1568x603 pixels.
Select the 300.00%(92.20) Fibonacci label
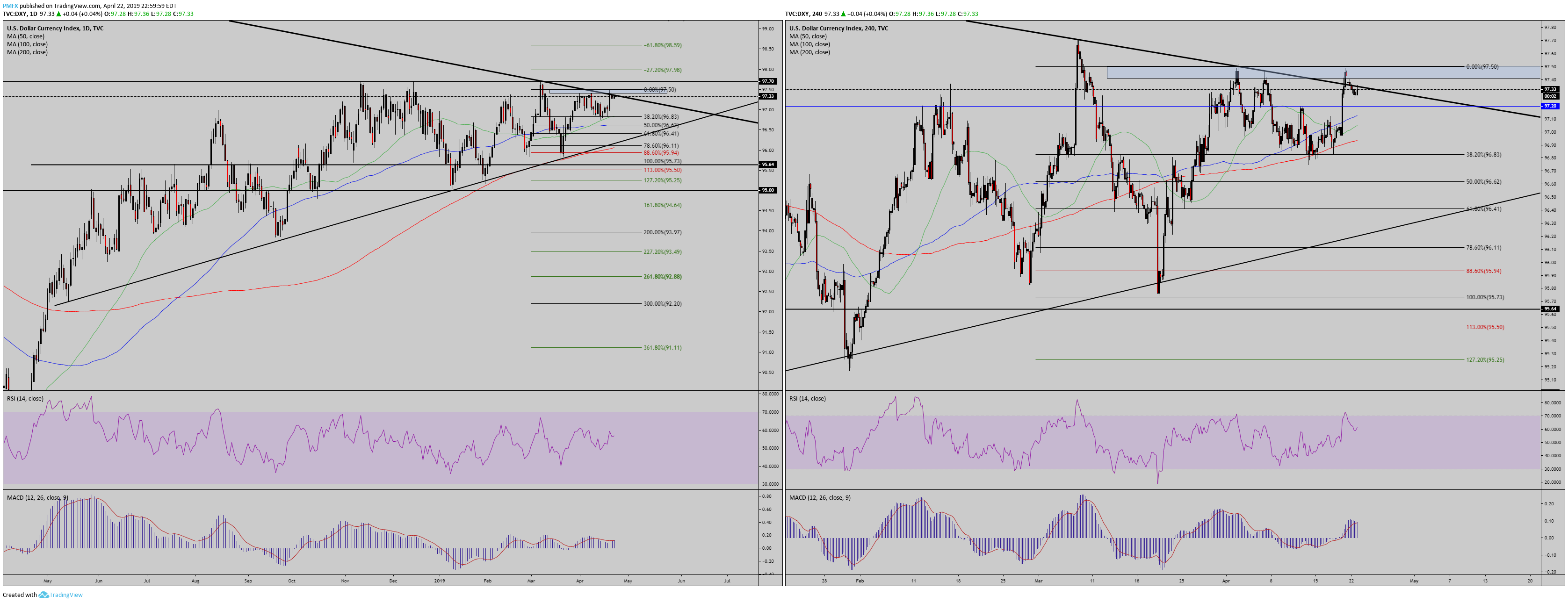[x=662, y=304]
